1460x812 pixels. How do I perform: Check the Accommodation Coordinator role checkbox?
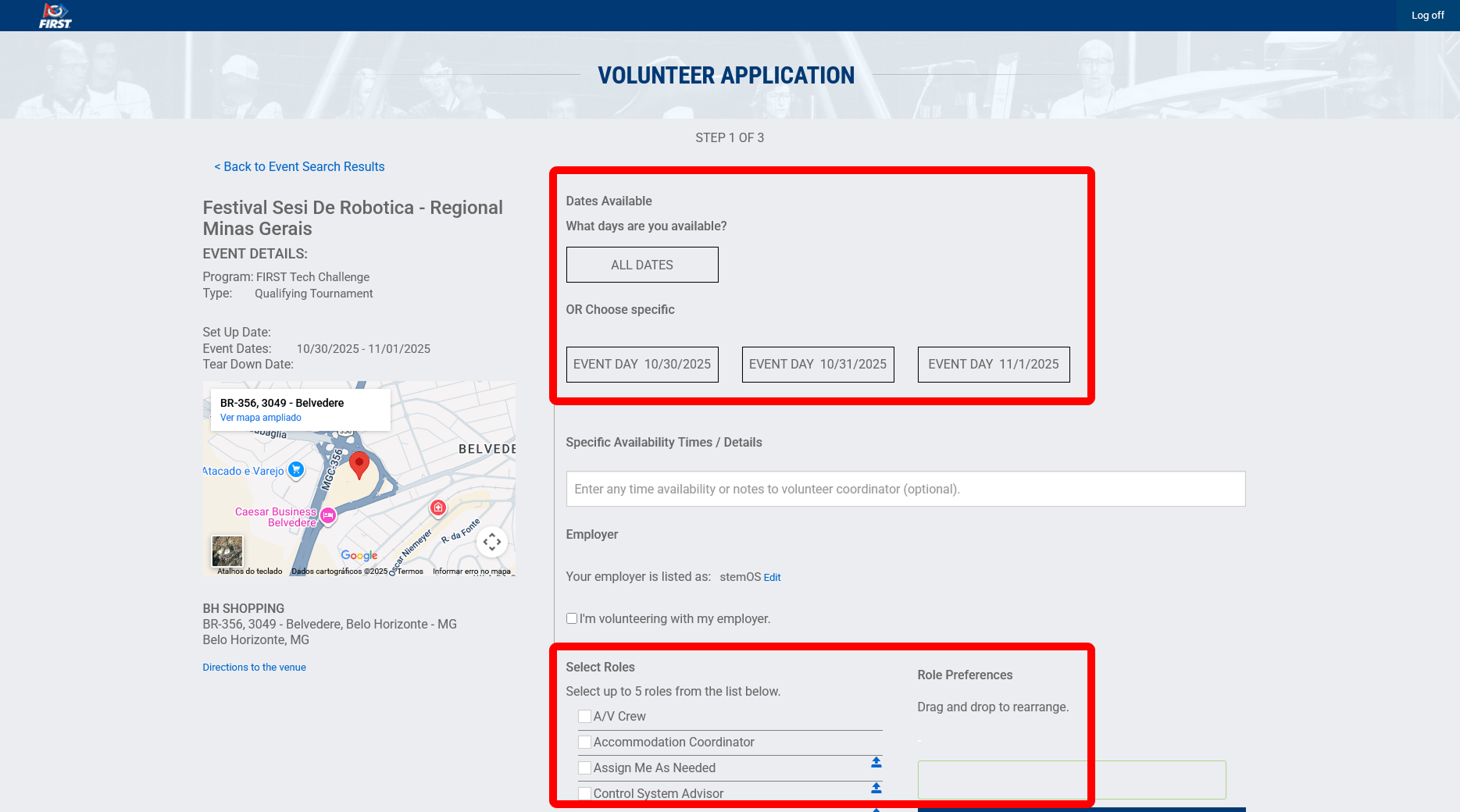pyautogui.click(x=584, y=743)
